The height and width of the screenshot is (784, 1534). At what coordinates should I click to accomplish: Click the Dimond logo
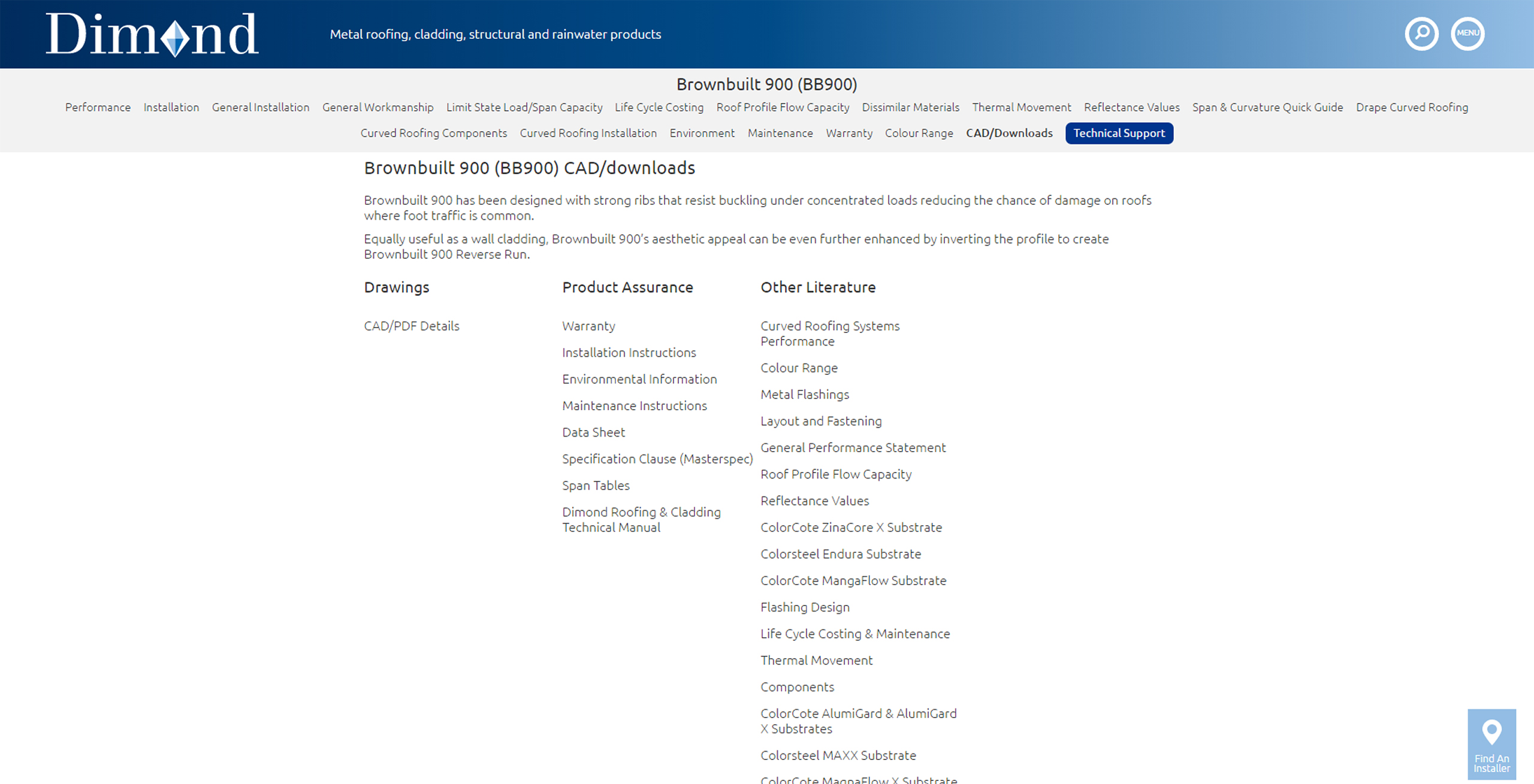tap(152, 35)
